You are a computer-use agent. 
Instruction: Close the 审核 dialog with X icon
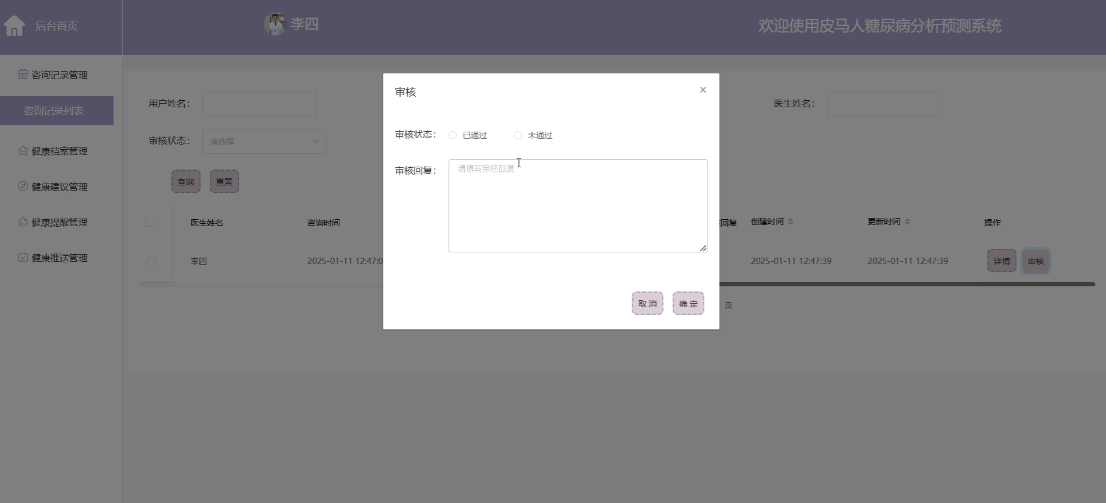[x=702, y=90]
